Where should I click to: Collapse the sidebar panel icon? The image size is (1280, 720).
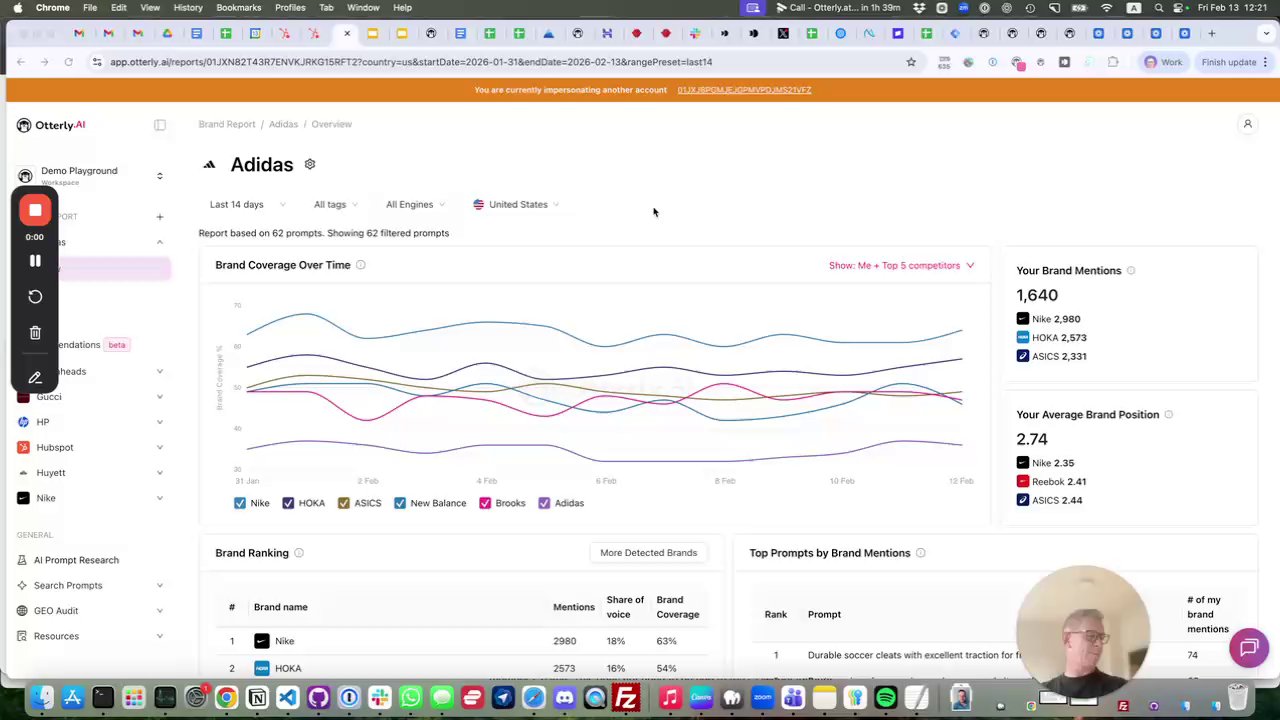click(x=160, y=125)
